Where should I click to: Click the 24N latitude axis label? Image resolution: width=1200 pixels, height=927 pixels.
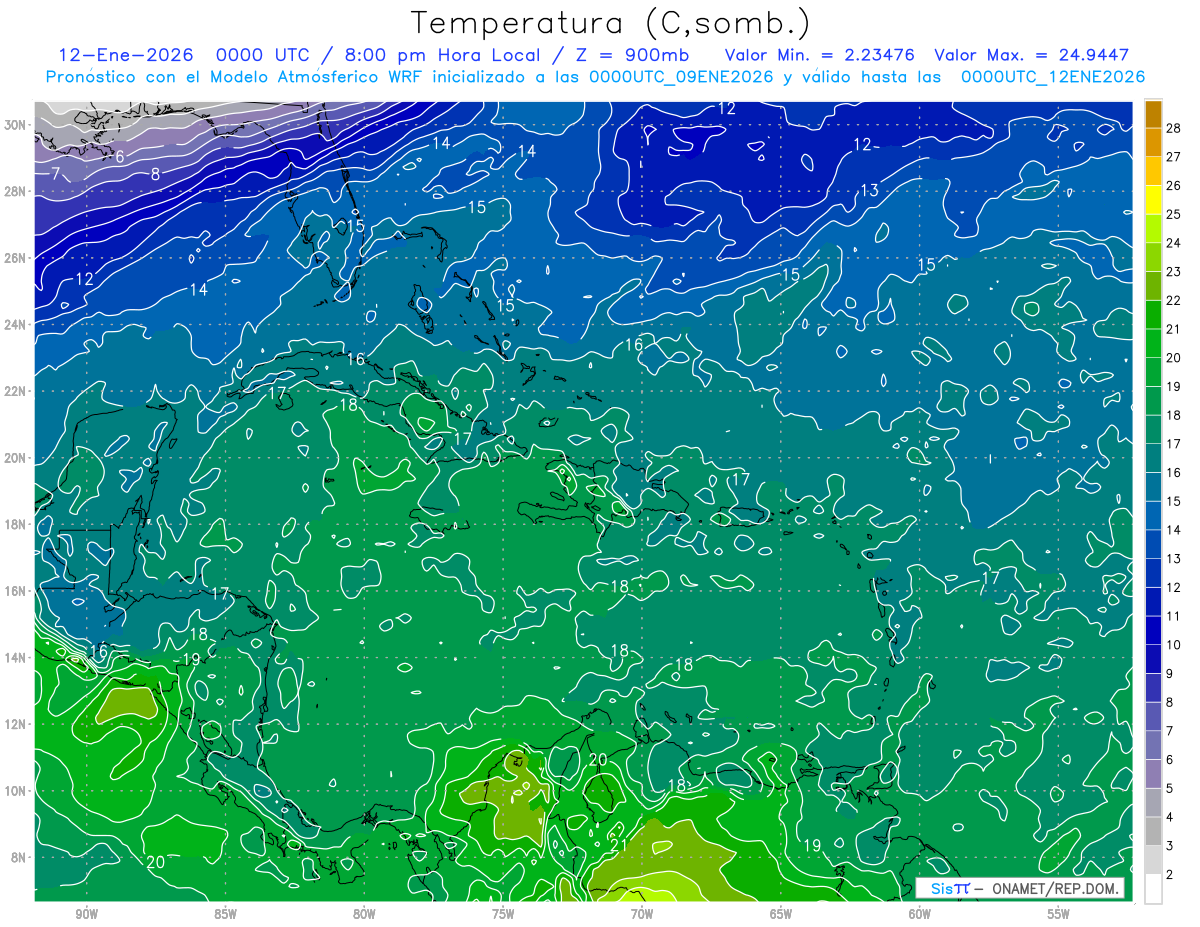17,324
